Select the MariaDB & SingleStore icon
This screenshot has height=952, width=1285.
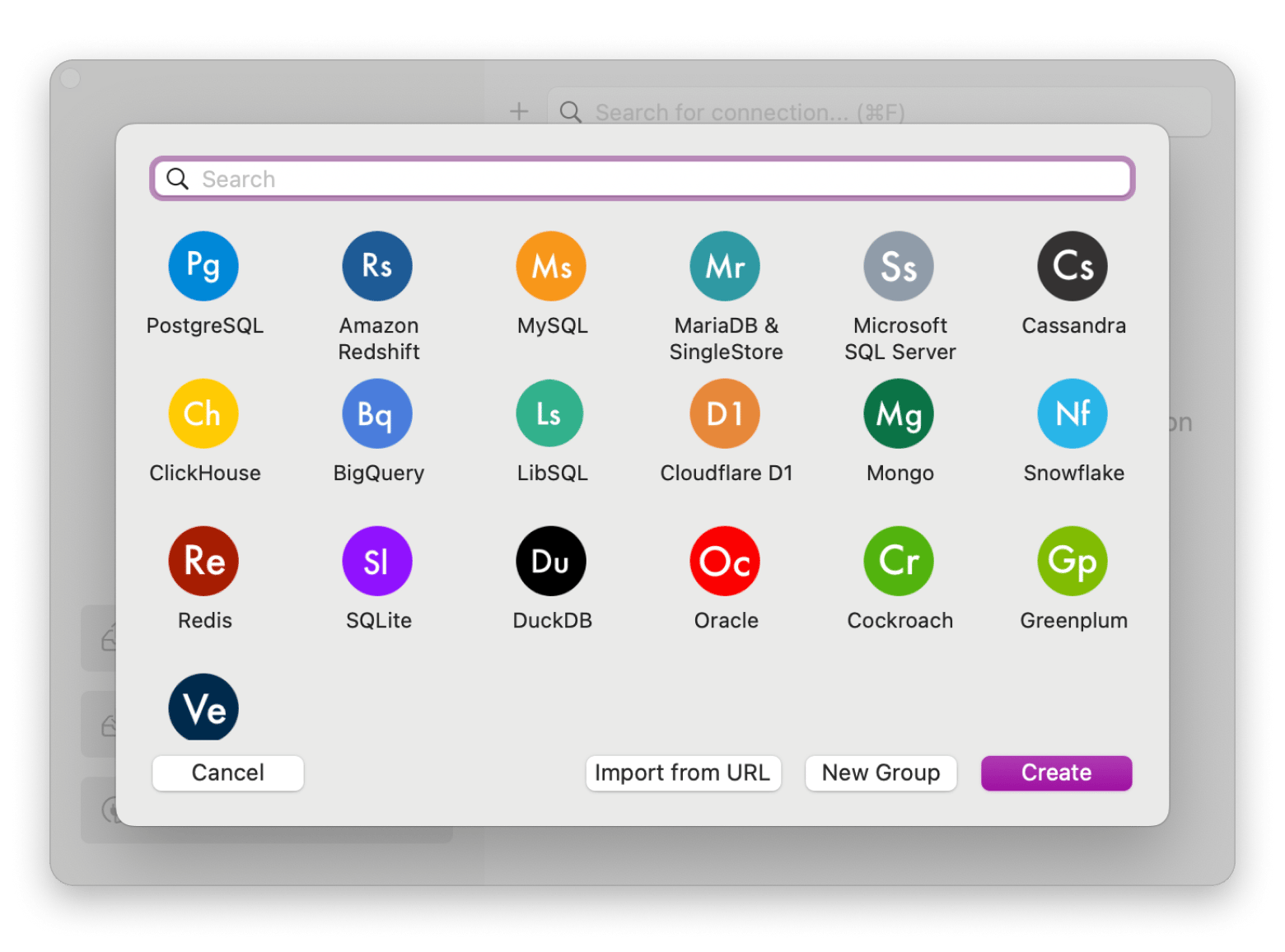(x=724, y=265)
